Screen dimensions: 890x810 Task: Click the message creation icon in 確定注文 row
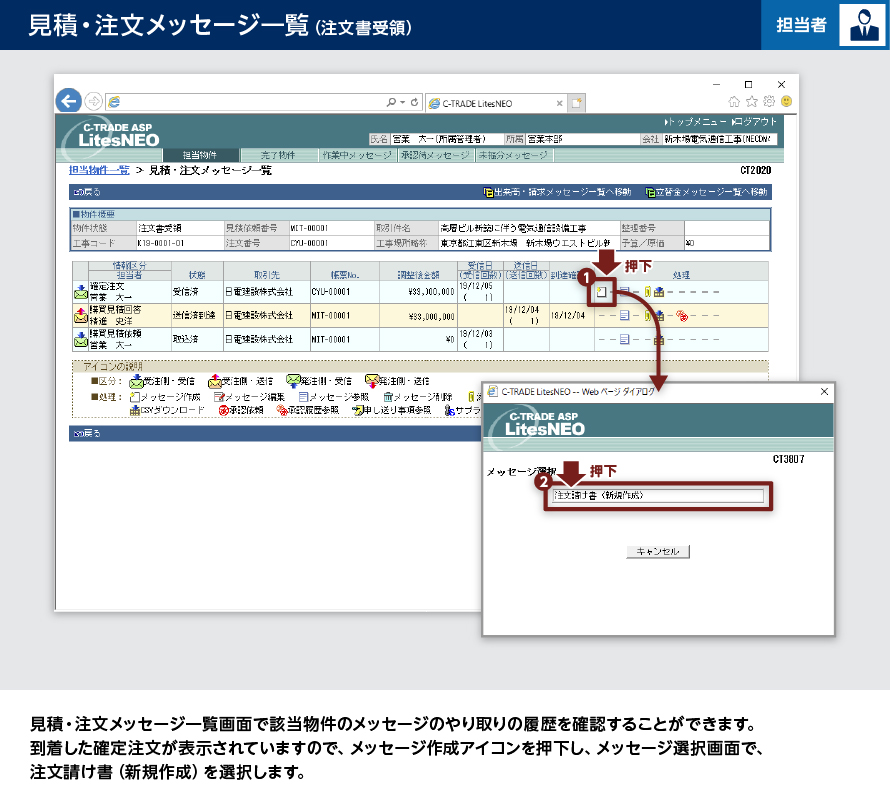[602, 292]
